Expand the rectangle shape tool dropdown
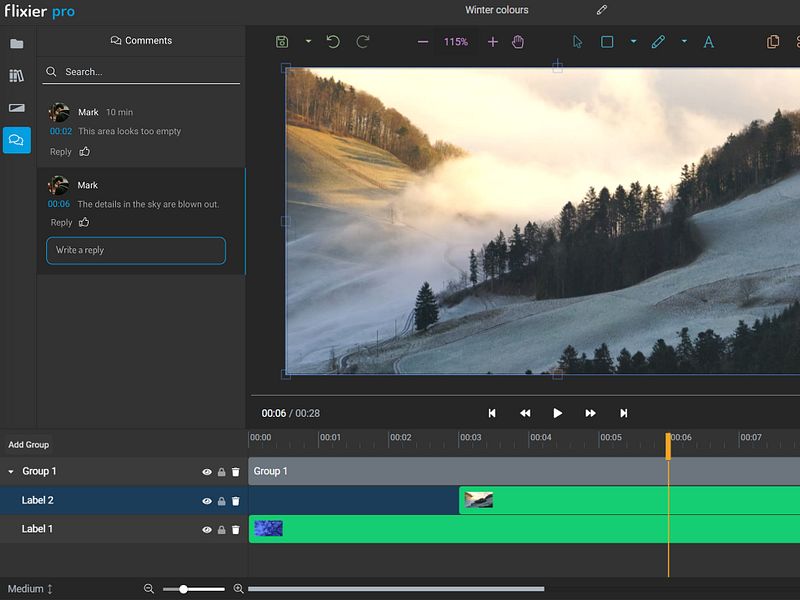The height and width of the screenshot is (600, 800). pos(633,42)
